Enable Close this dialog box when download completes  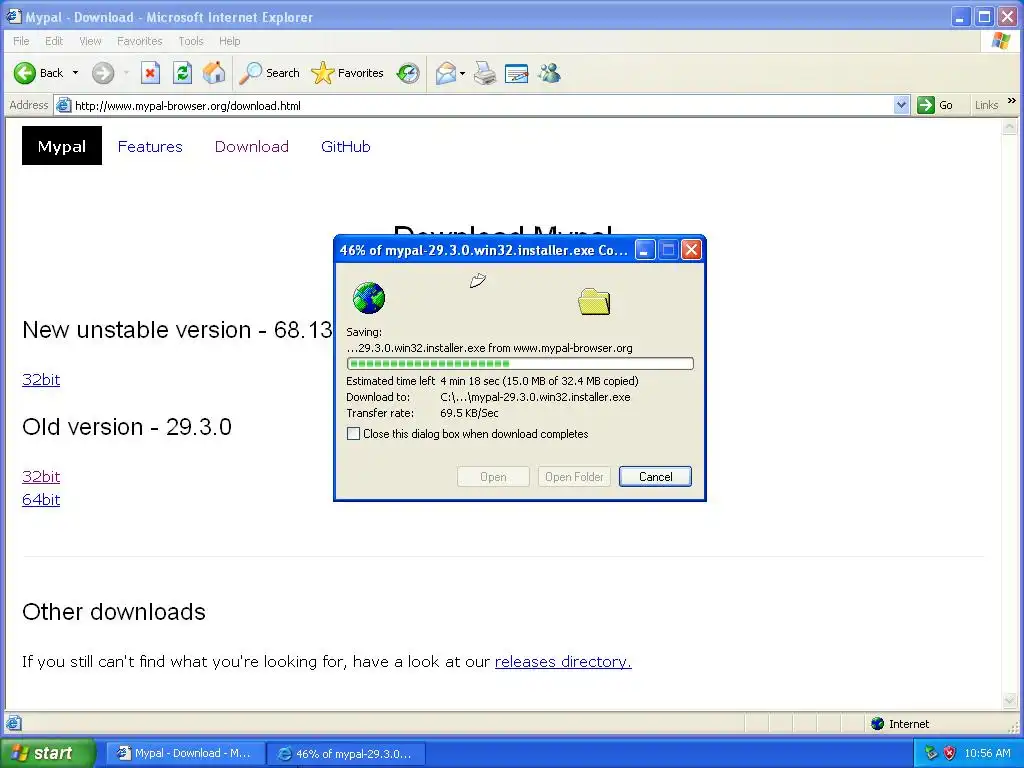[353, 434]
